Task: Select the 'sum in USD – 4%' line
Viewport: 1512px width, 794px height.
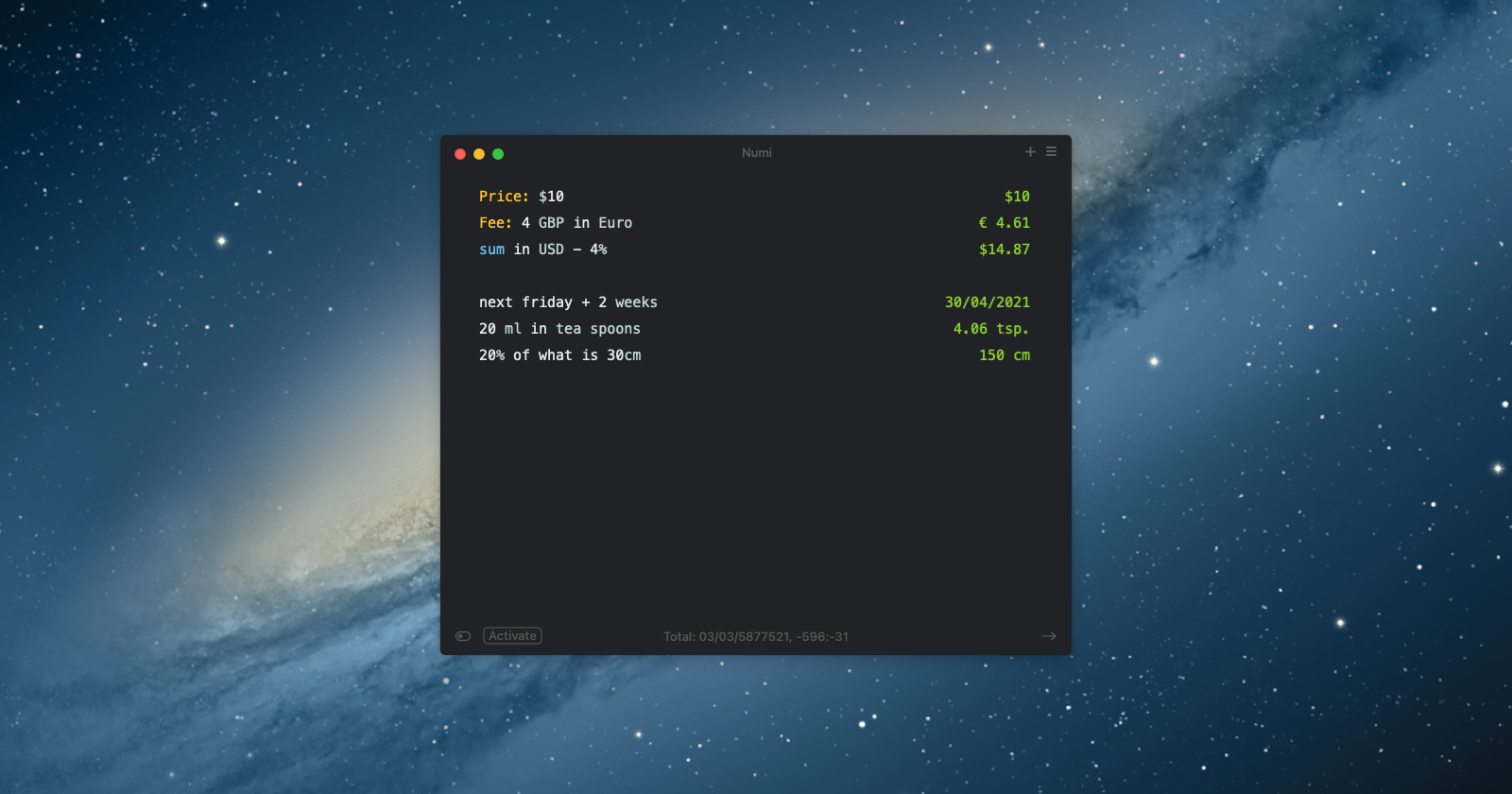Action: (x=543, y=250)
